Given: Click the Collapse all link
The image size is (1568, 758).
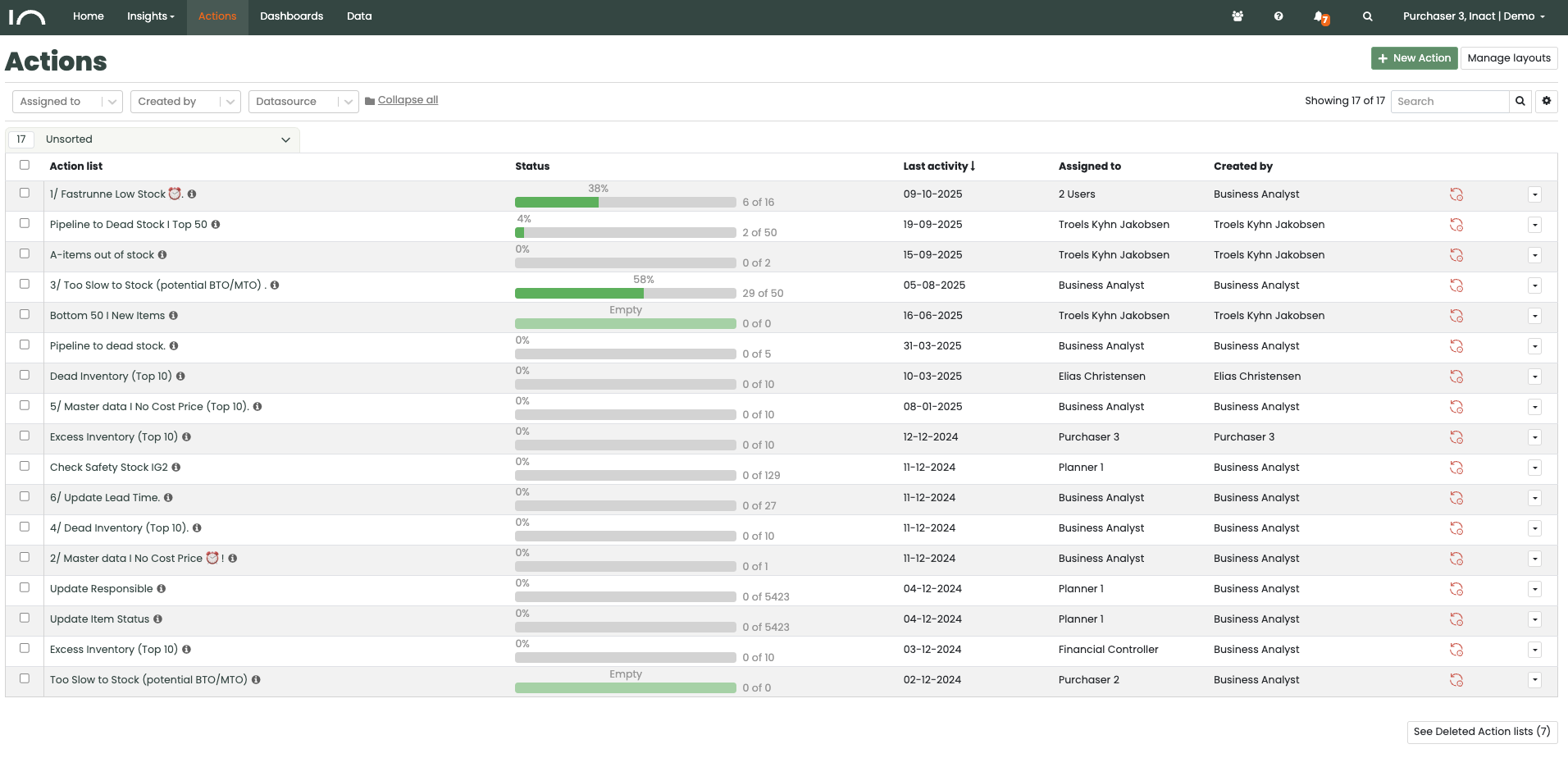Looking at the screenshot, I should 408,100.
